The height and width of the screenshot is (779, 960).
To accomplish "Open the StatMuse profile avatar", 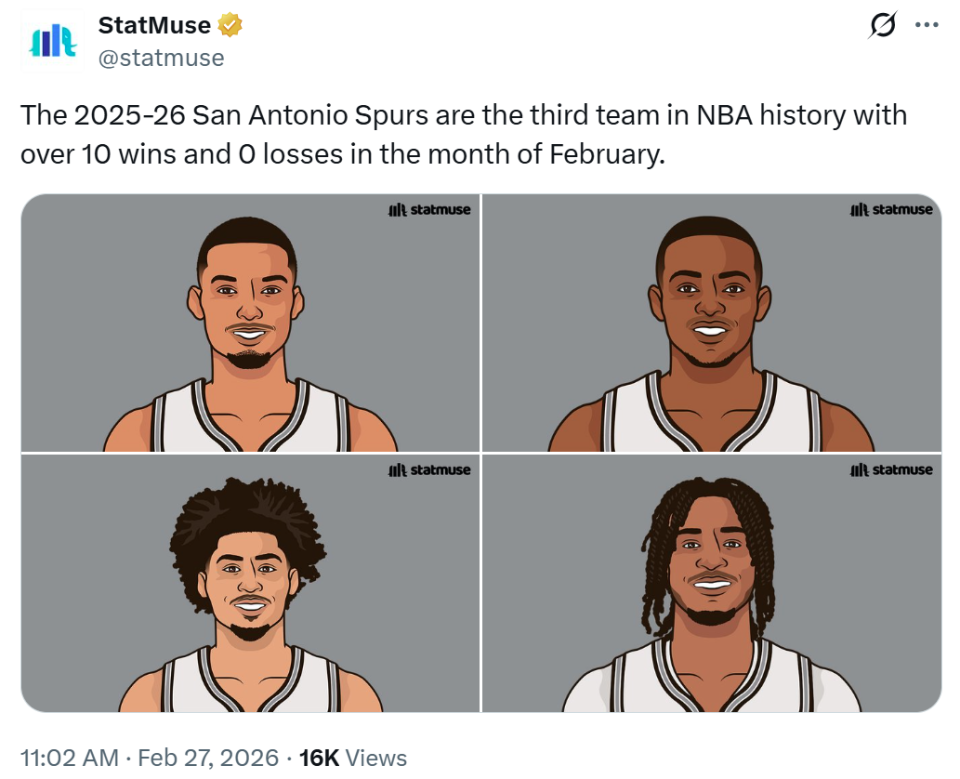I will pyautogui.click(x=49, y=42).
